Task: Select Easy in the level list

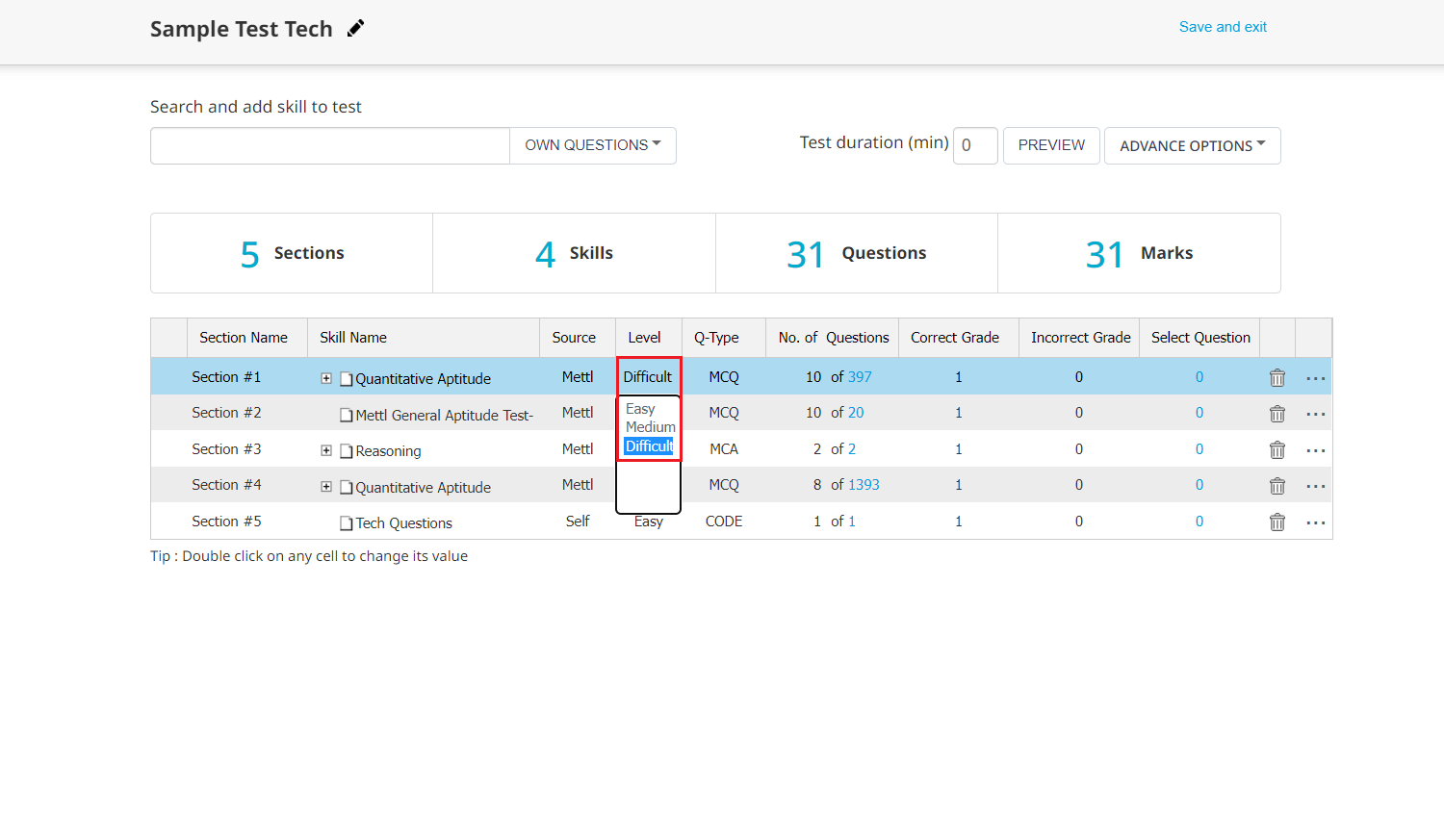Action: [640, 409]
